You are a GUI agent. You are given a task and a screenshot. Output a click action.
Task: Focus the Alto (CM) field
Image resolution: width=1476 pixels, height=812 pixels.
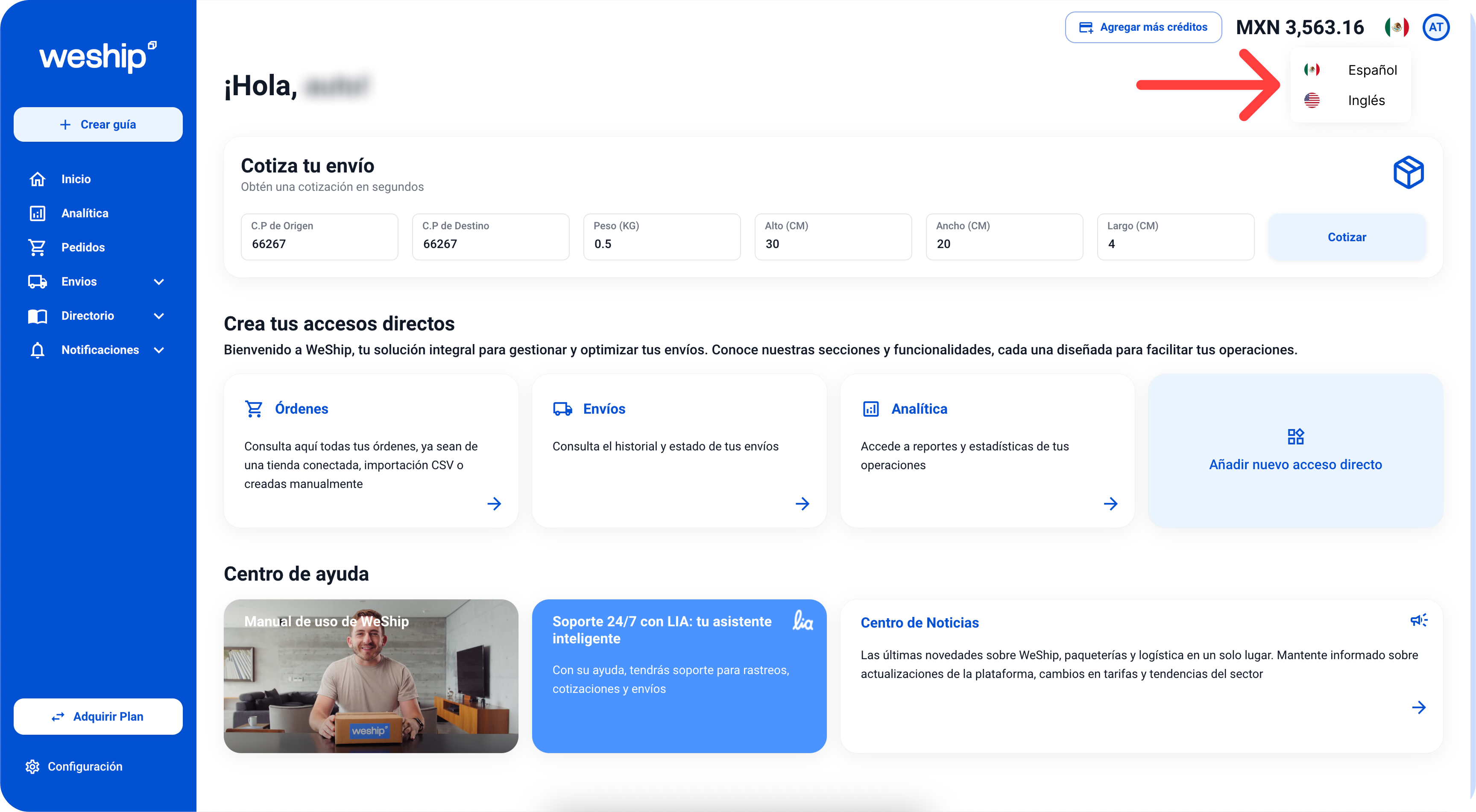point(833,237)
